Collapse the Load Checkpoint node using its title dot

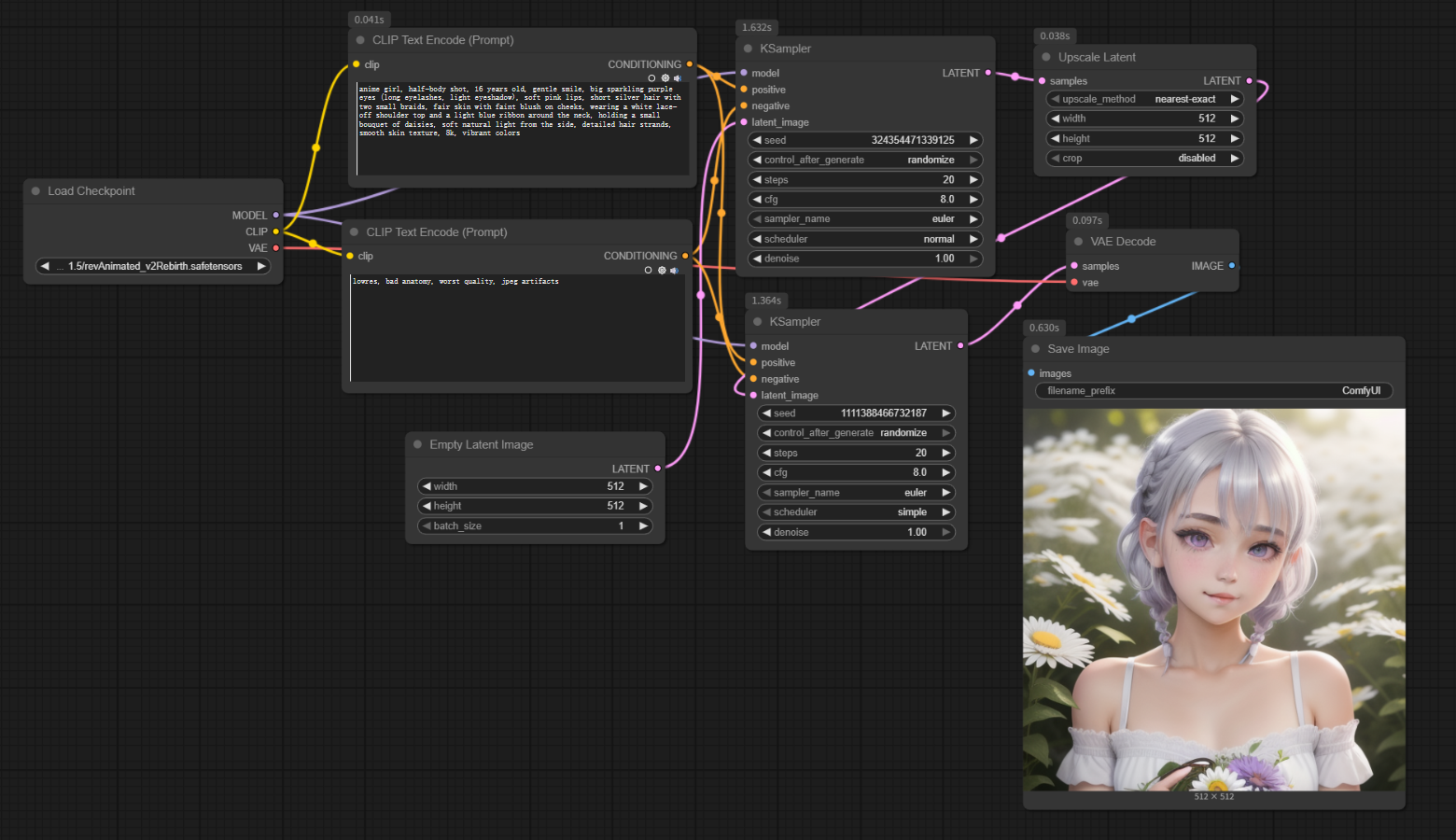click(x=36, y=191)
